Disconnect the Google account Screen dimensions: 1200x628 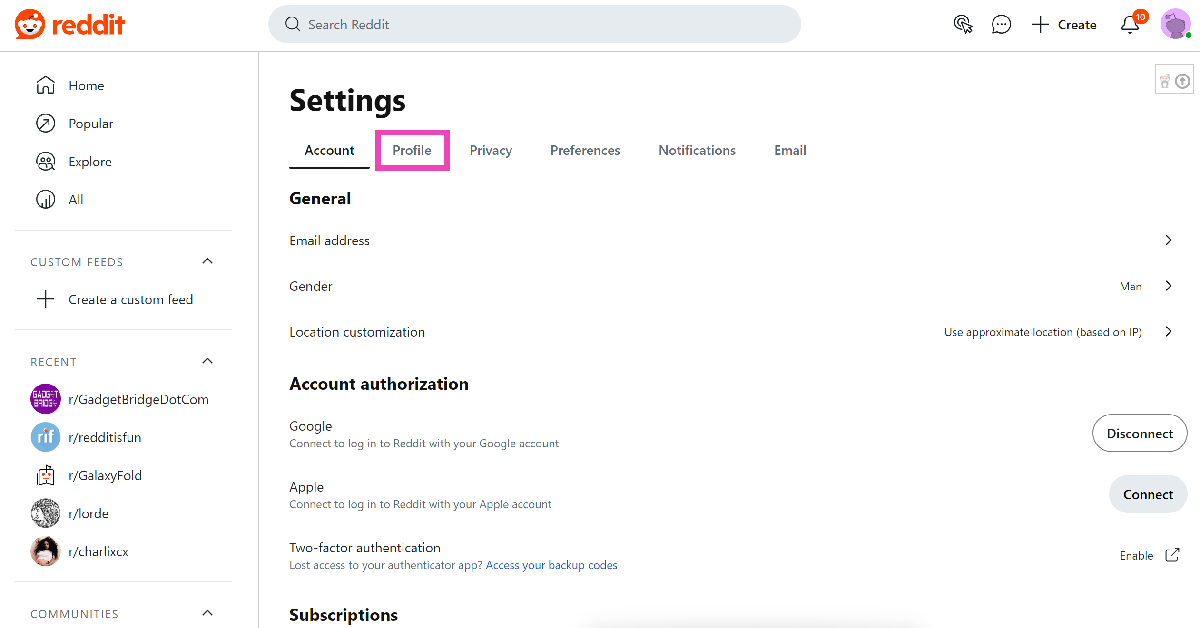point(1139,434)
